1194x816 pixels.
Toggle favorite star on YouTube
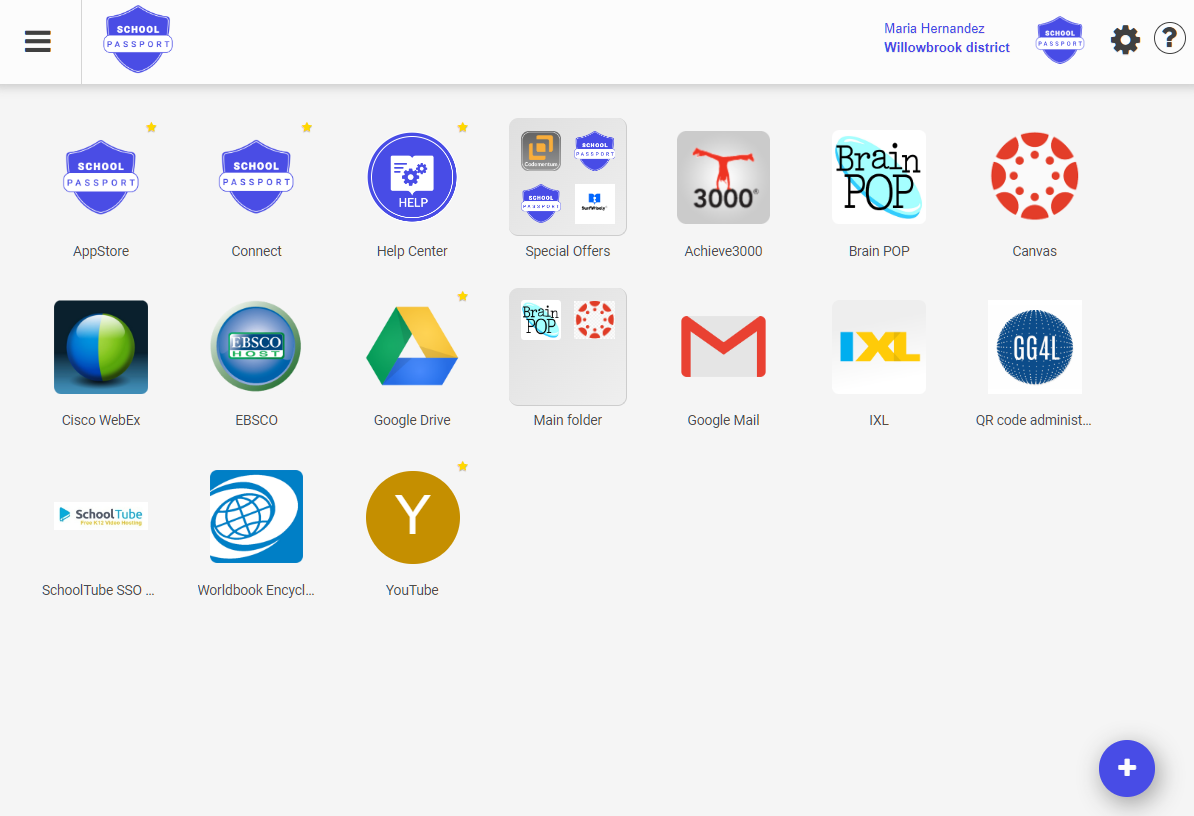click(x=462, y=466)
